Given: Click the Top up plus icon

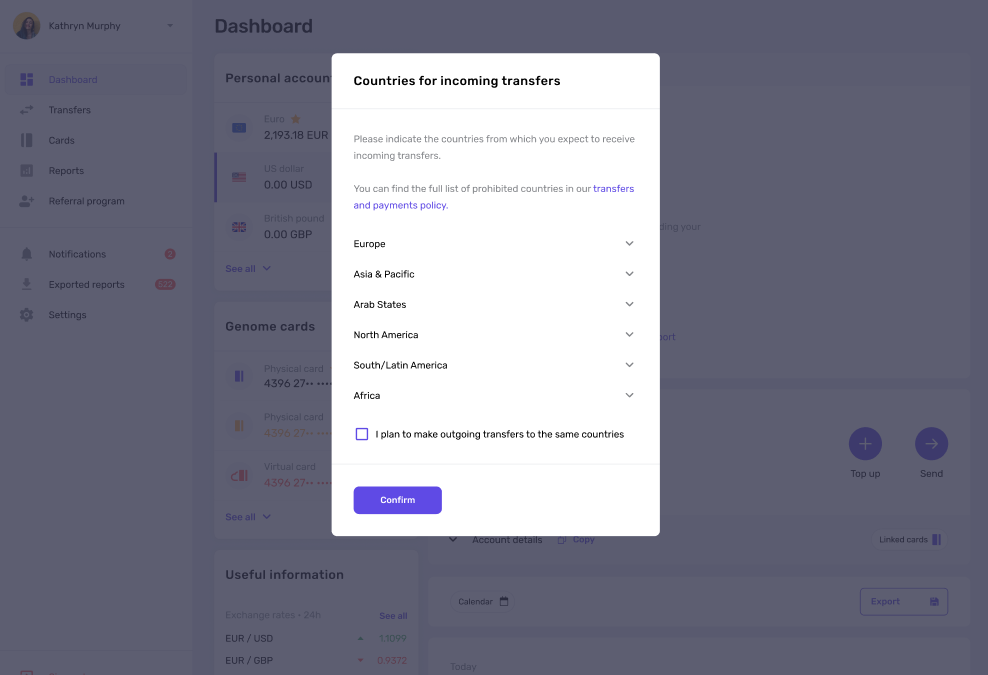Looking at the screenshot, I should [x=865, y=444].
